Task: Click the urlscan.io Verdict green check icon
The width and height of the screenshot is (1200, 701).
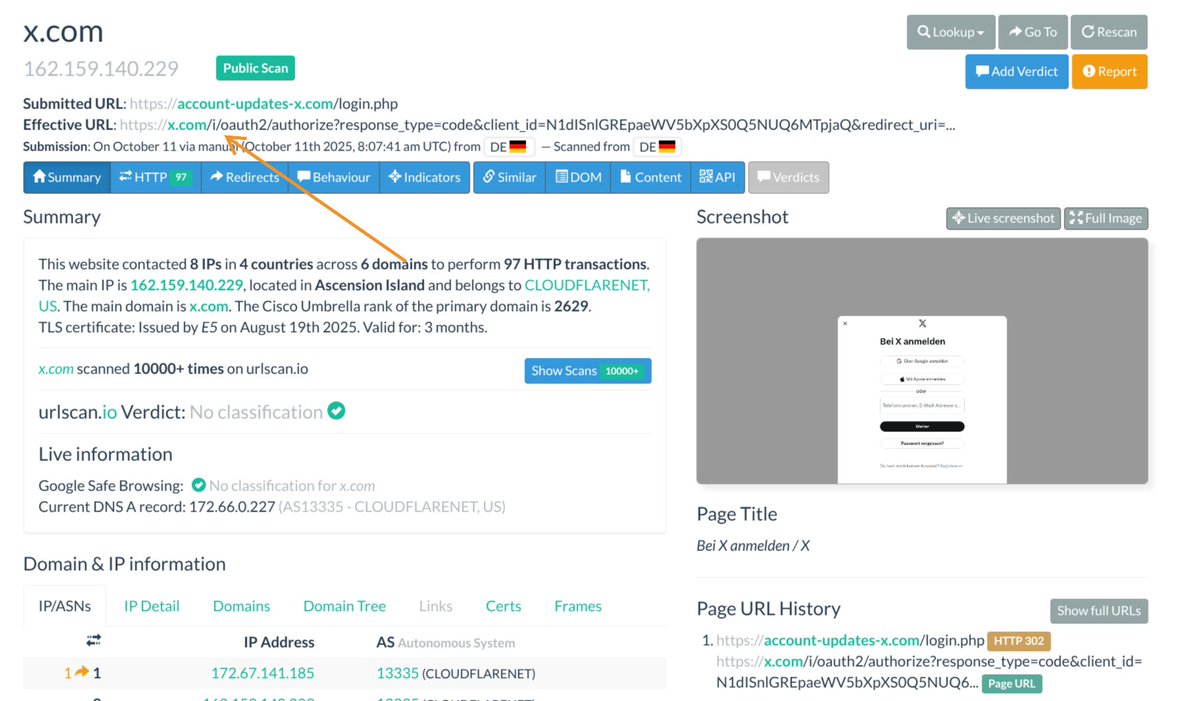Action: pyautogui.click(x=337, y=410)
